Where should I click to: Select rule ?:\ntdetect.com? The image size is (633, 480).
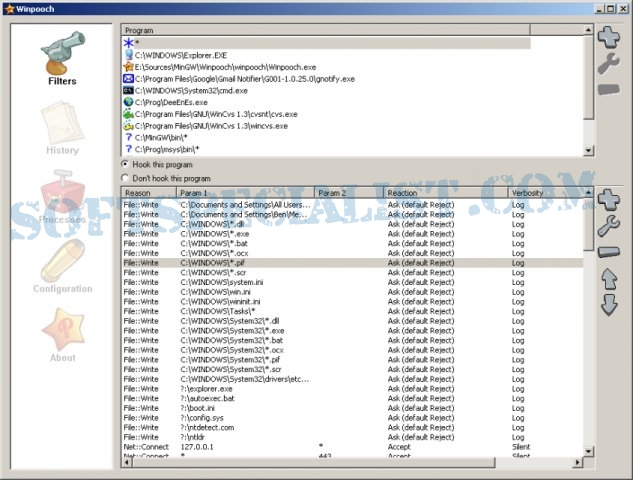tap(352, 428)
